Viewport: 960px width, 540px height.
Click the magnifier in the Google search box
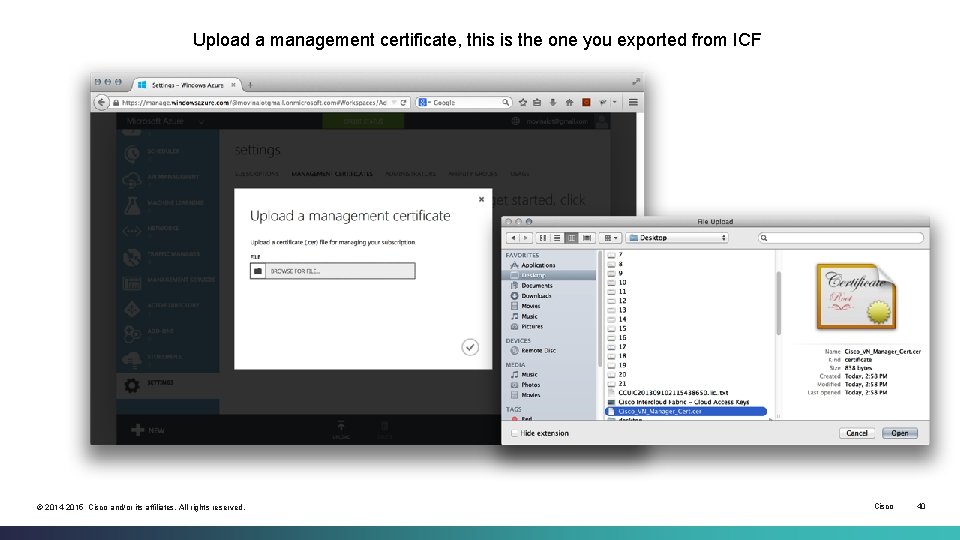(x=505, y=102)
